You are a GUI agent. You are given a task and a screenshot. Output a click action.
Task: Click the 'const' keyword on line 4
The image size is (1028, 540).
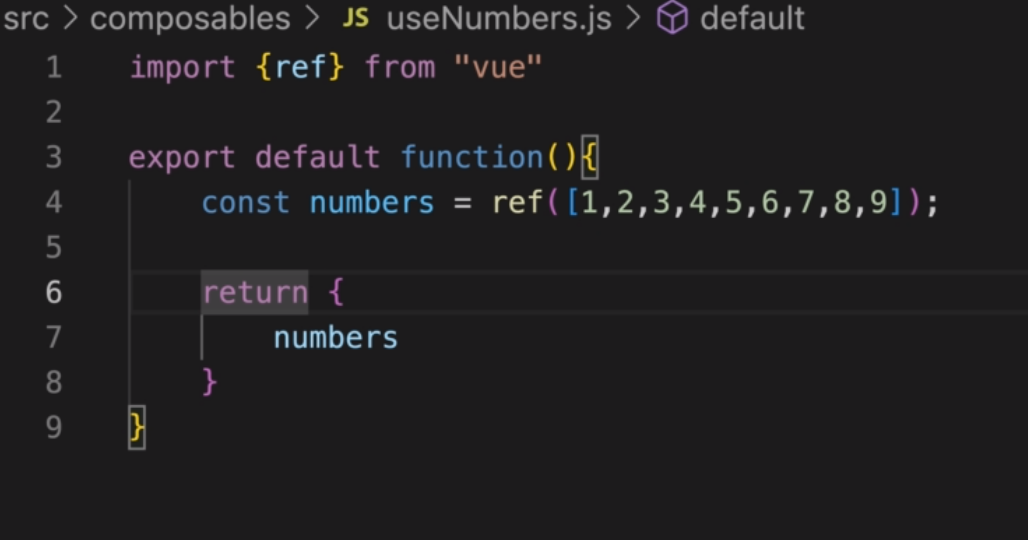[245, 202]
